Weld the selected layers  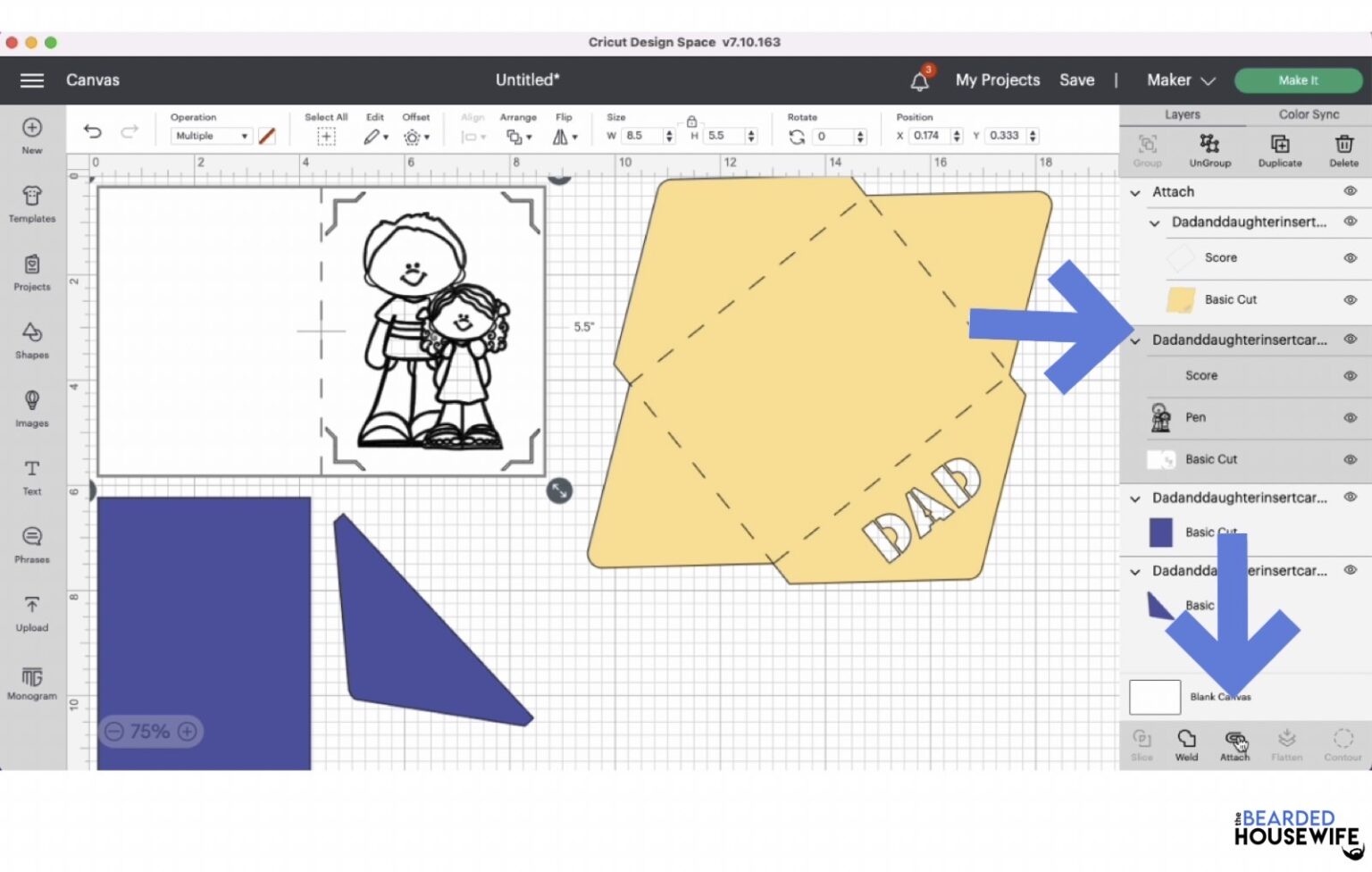point(1186,743)
